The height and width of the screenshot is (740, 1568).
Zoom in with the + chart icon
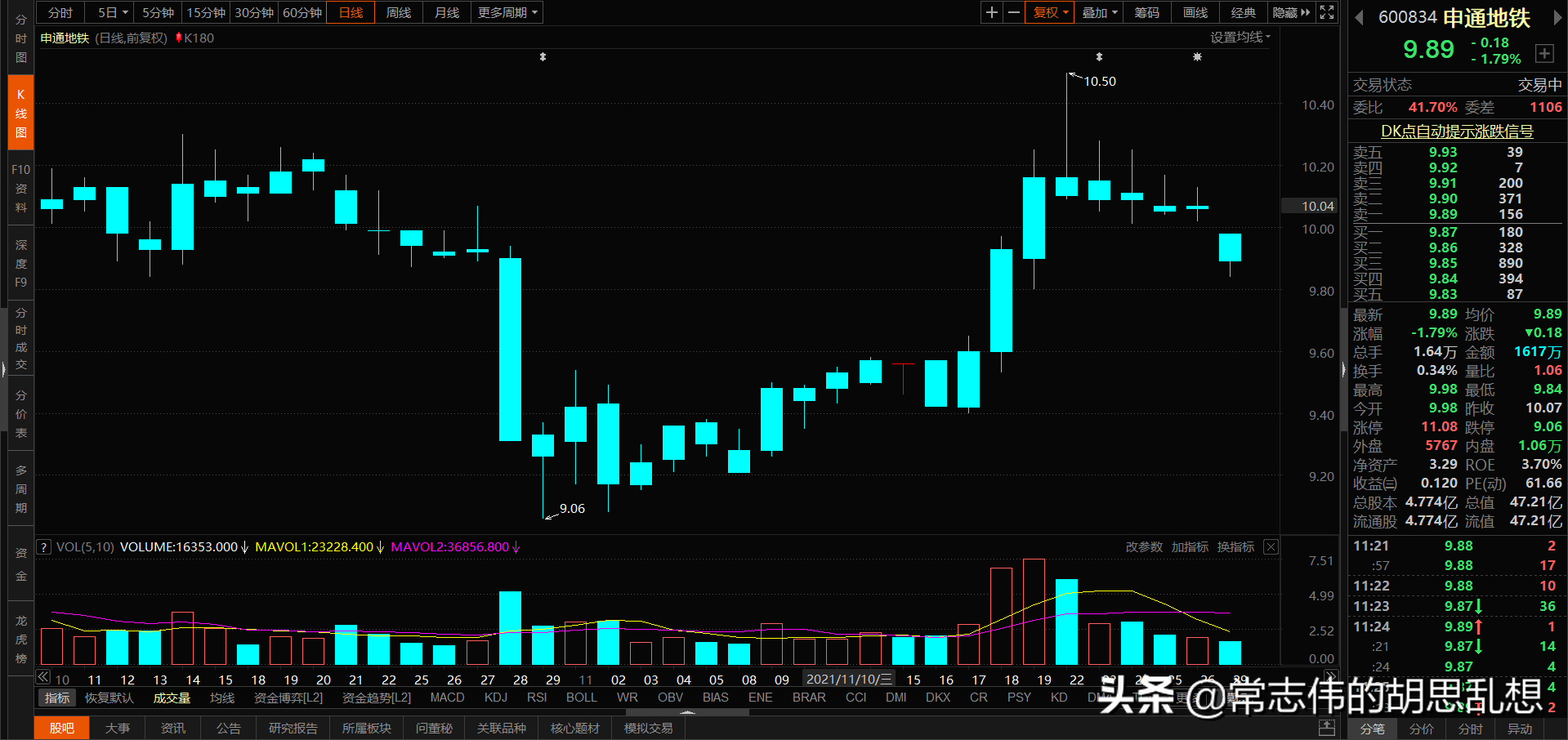click(x=991, y=12)
